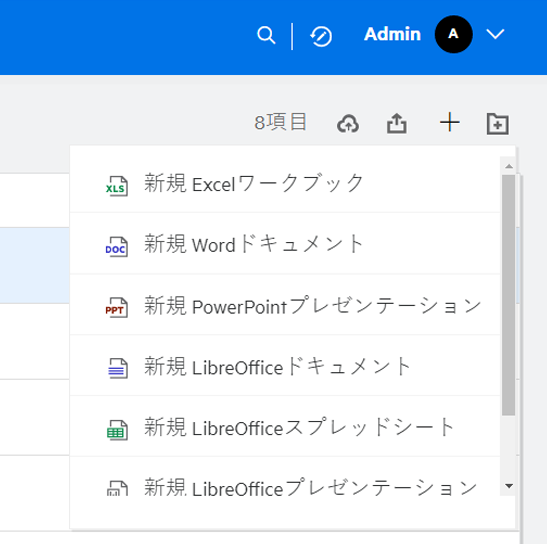Select 新規 Wordドキュメント menu entry
Screen dimensions: 547x544
point(285,244)
